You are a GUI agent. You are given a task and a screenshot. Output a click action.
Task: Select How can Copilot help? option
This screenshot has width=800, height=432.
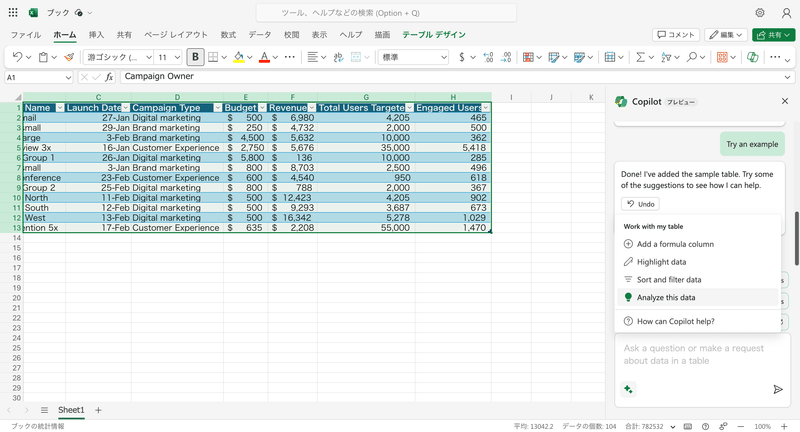[x=697, y=321]
